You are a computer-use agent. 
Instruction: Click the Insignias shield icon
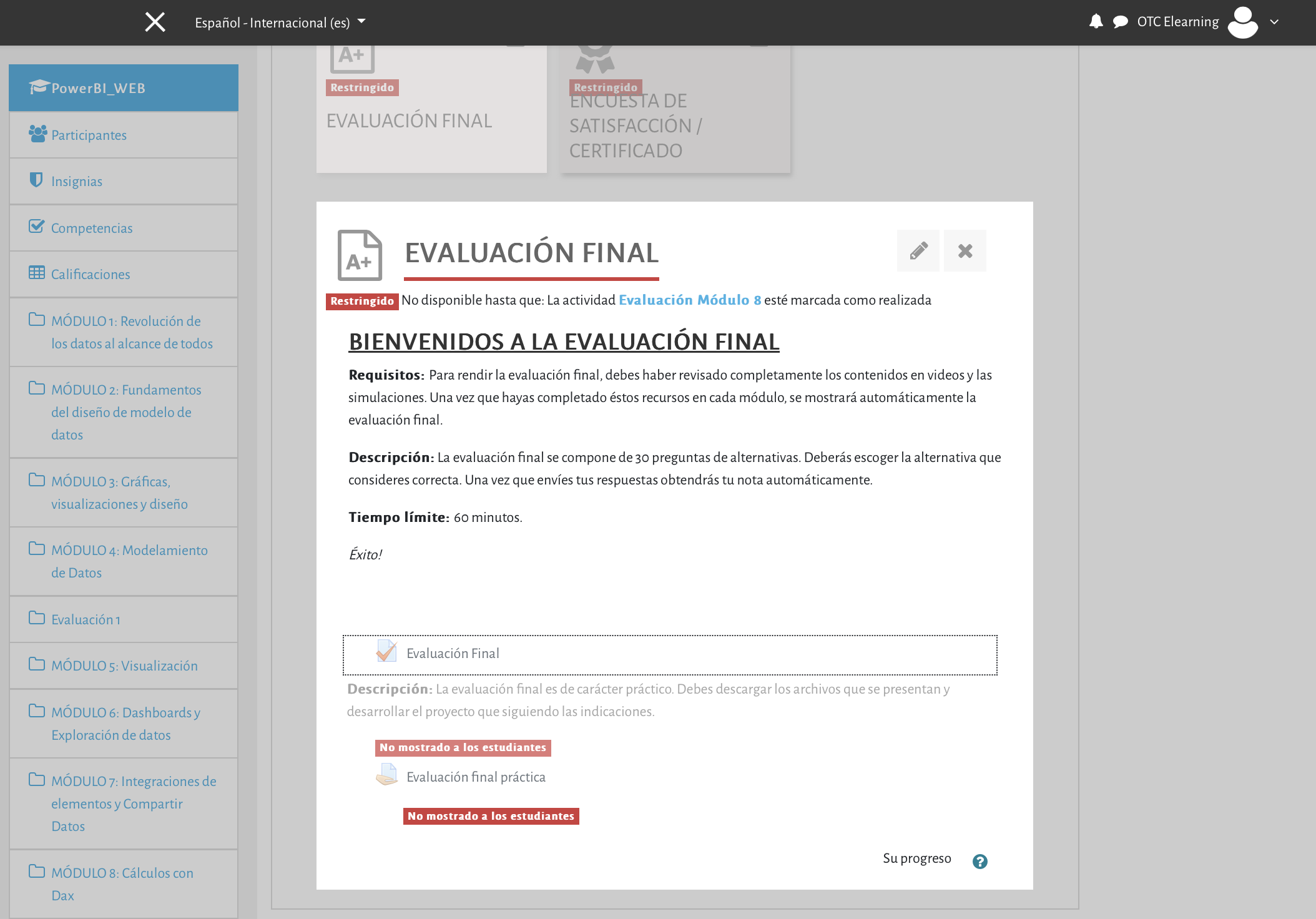pyautogui.click(x=36, y=180)
